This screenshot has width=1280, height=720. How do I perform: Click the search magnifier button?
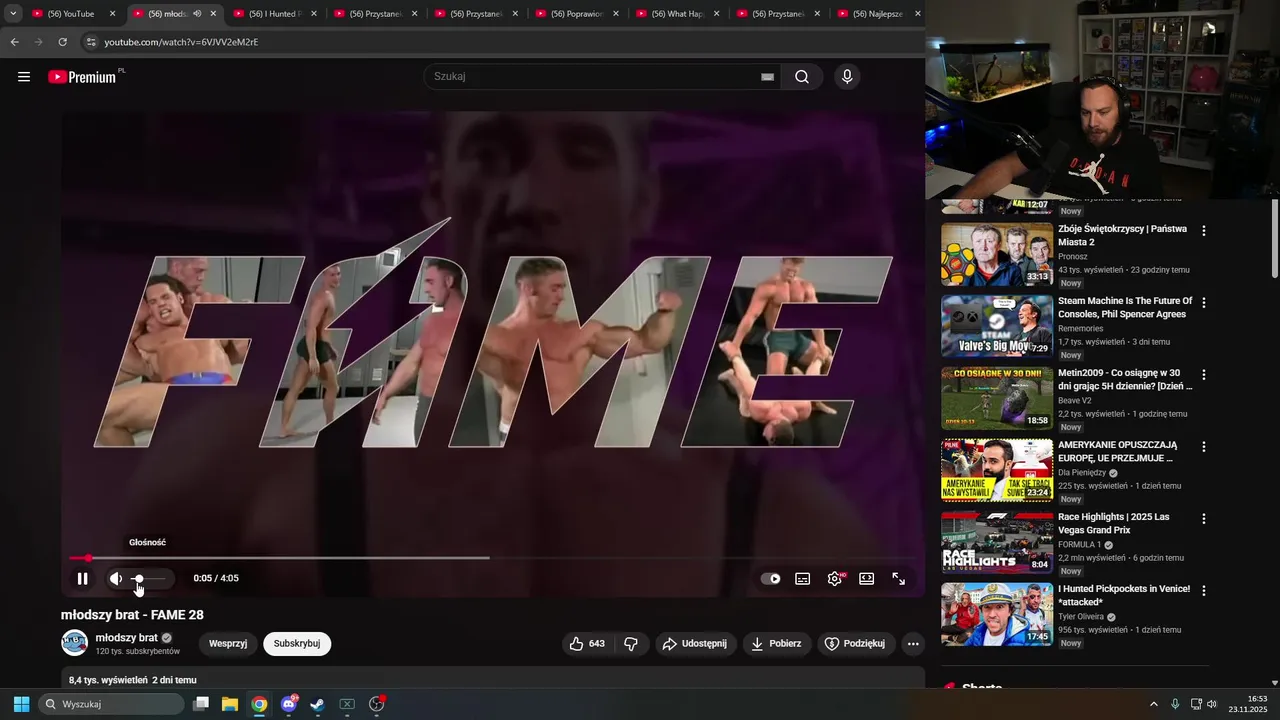click(x=802, y=77)
